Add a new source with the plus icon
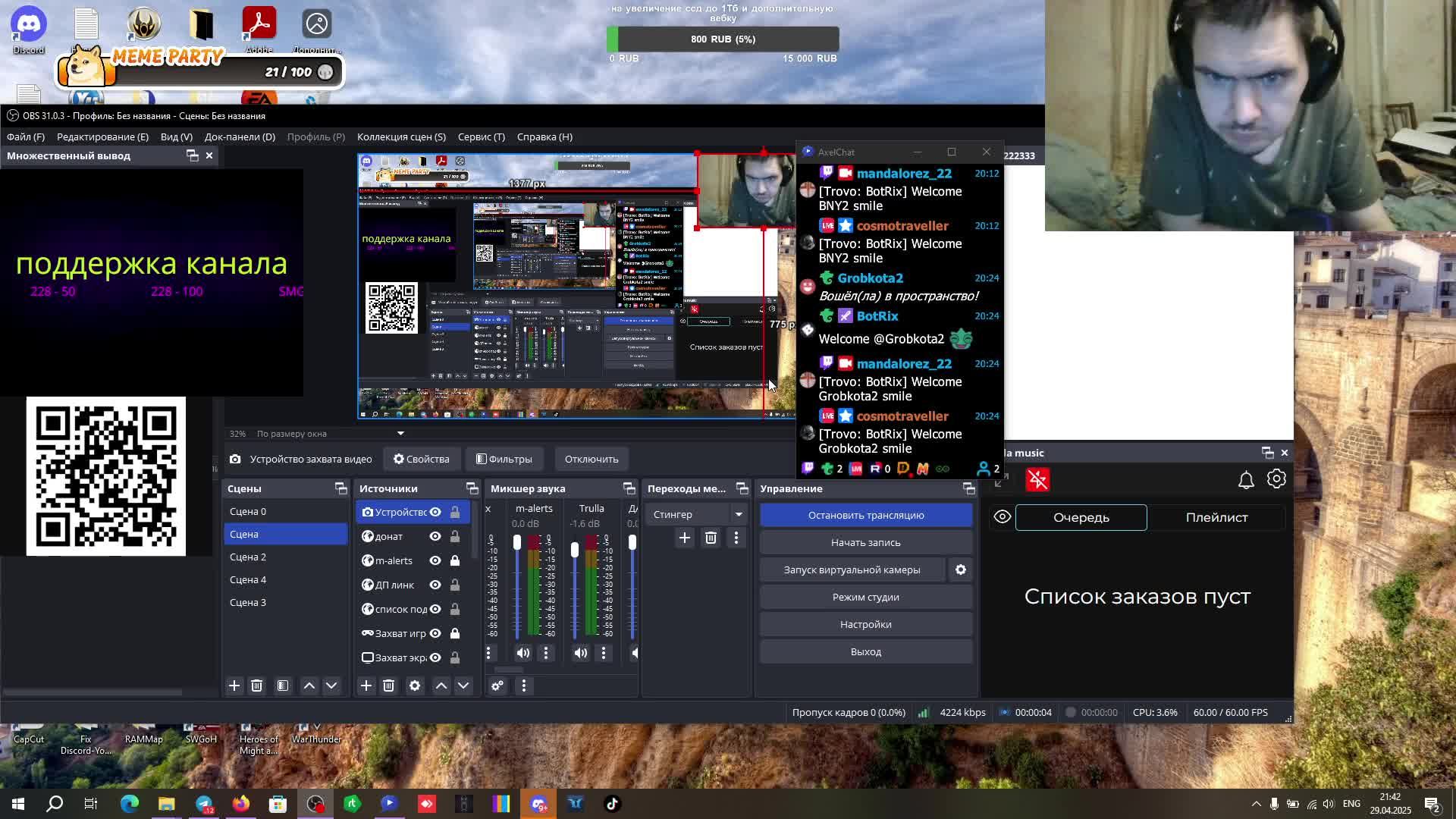The image size is (1456, 819). tap(366, 686)
